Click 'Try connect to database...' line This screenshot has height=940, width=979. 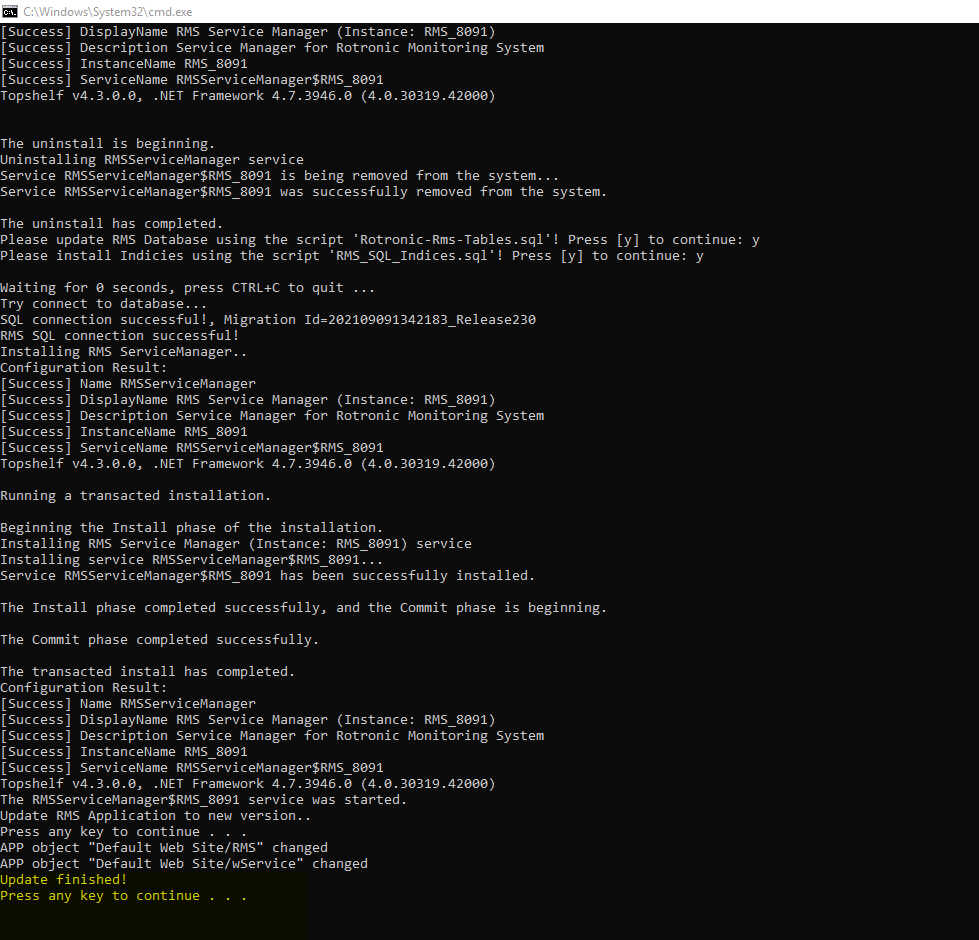(104, 304)
